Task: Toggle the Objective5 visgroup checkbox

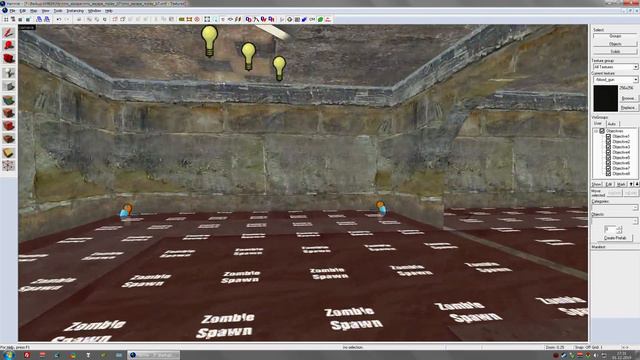Action: coord(609,158)
